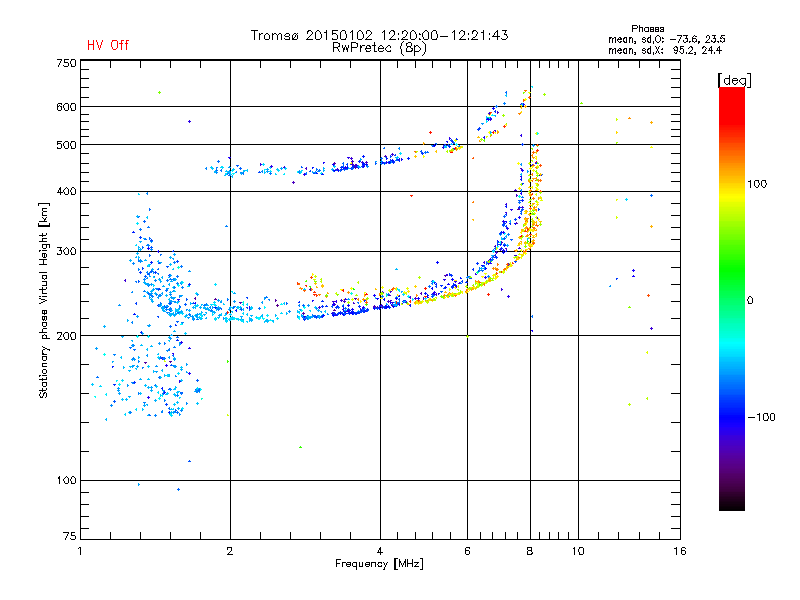Click the phase colorbar gradient

tap(732, 298)
